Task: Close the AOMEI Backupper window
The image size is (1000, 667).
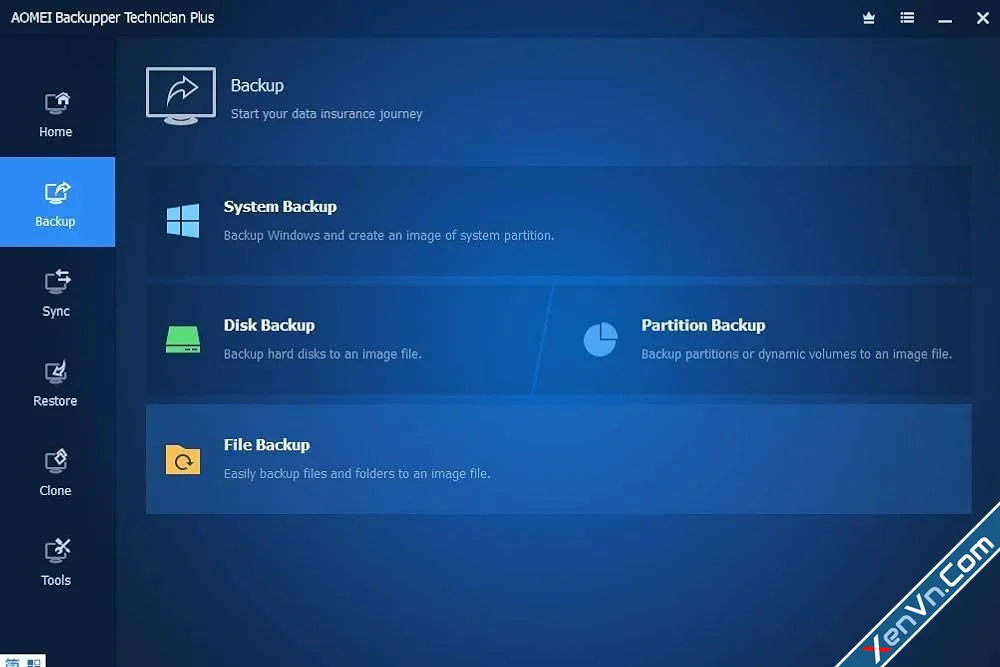Action: pyautogui.click(x=983, y=18)
